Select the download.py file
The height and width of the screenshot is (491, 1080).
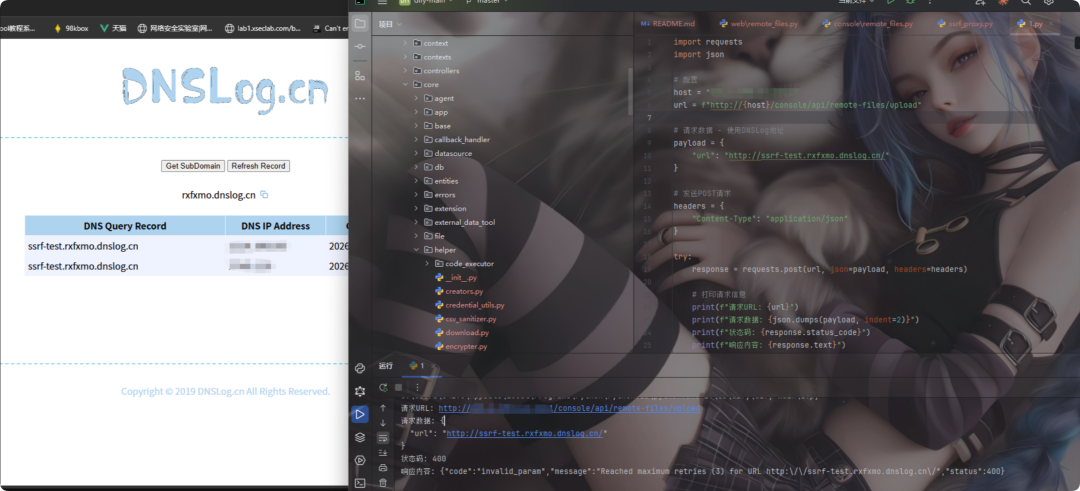[x=467, y=333]
